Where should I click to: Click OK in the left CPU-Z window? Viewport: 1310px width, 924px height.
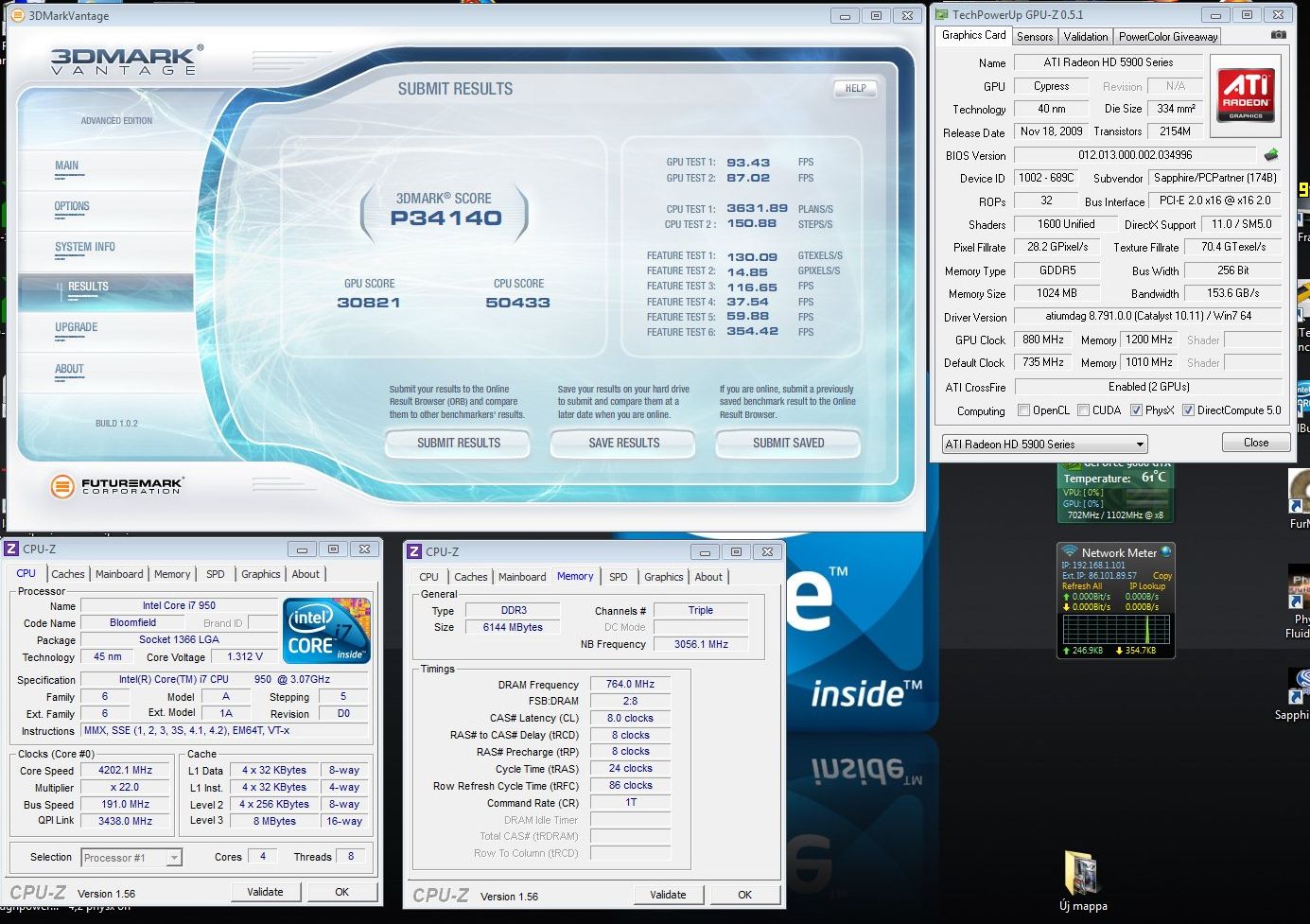(342, 892)
